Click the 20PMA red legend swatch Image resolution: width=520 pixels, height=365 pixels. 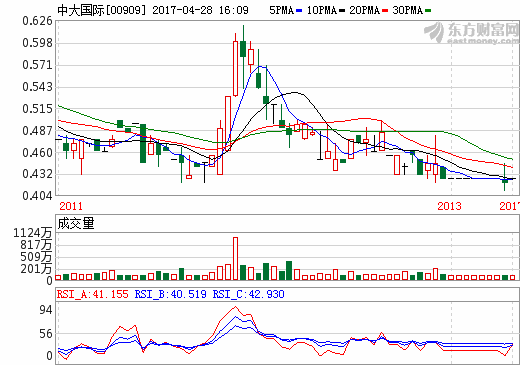(x=385, y=11)
